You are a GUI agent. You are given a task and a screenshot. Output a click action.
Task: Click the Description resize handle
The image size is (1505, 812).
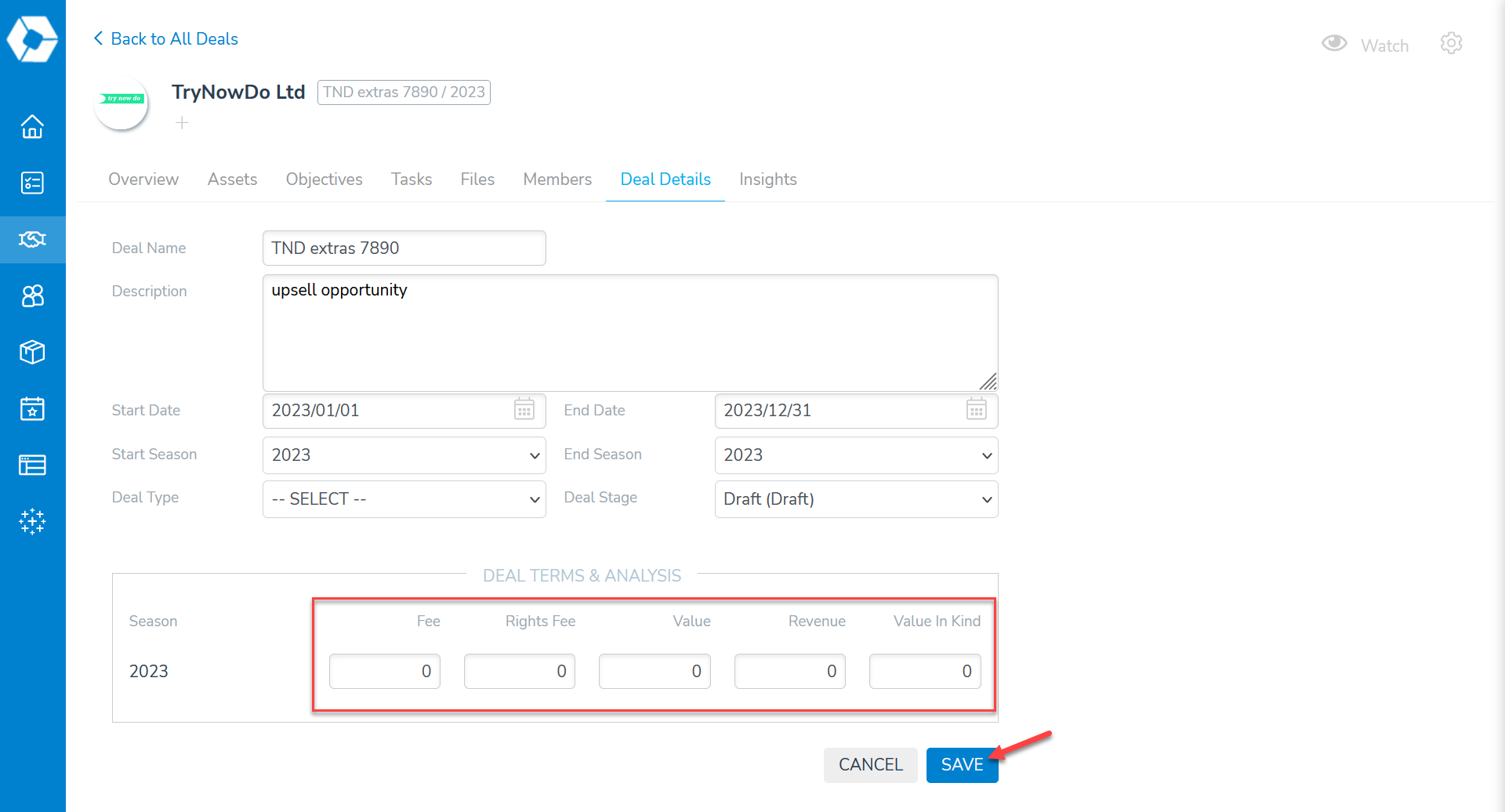[988, 382]
